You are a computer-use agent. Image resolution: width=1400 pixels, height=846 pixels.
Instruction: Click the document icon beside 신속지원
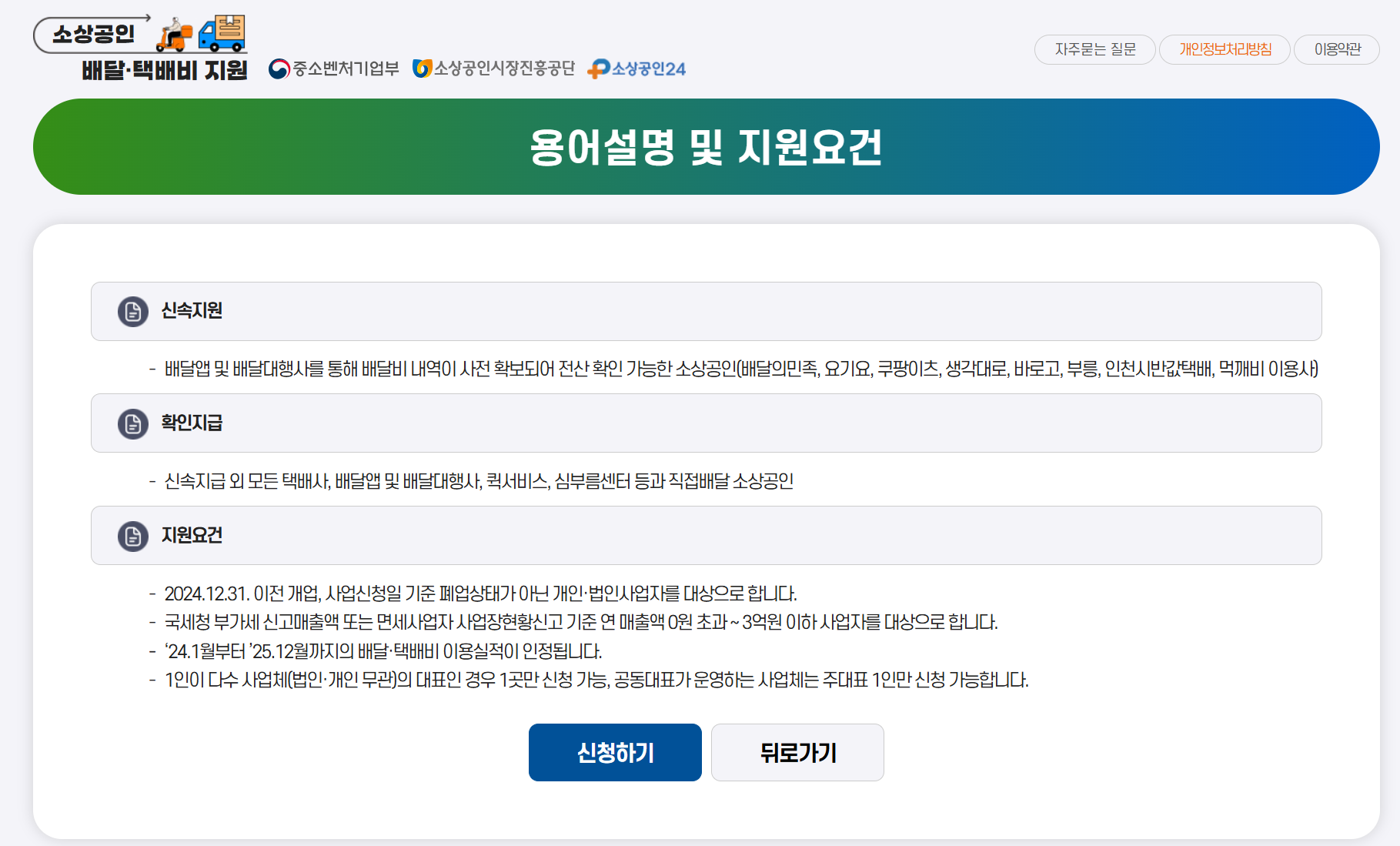pyautogui.click(x=132, y=311)
